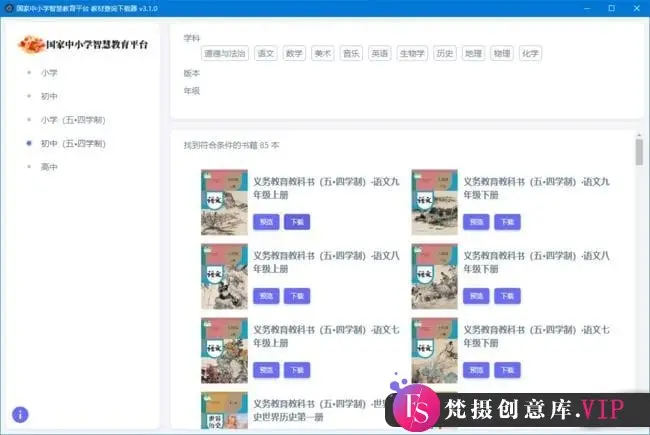The height and width of the screenshot is (435, 650).
Task: Click title text 语文九年级上册
Action: click(326, 188)
